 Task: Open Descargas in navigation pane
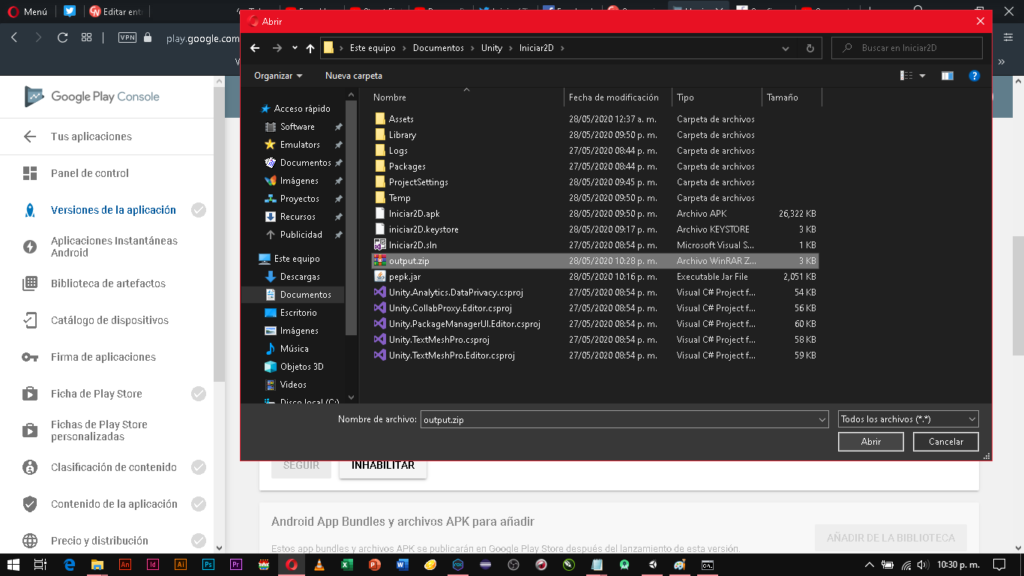click(300, 277)
